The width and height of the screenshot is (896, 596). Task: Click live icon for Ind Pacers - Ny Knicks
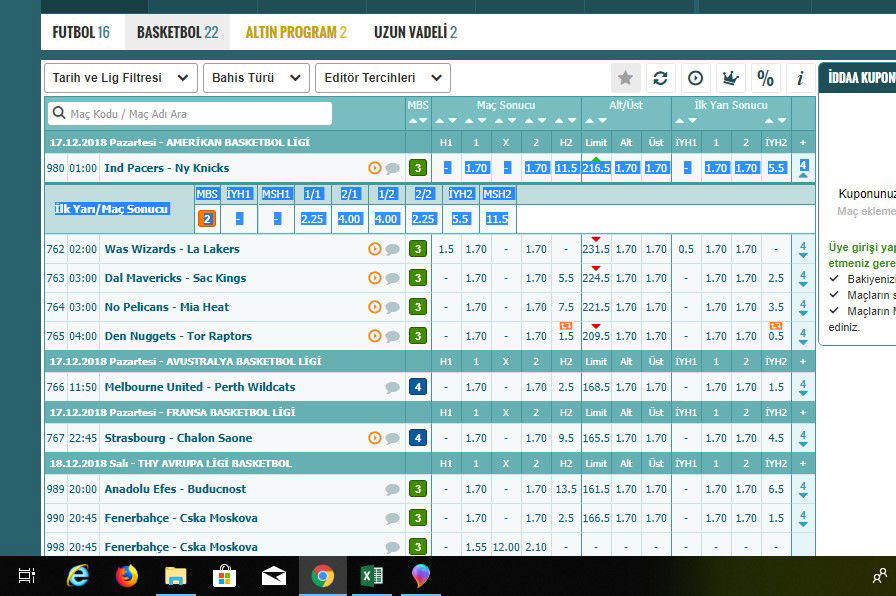click(x=374, y=168)
